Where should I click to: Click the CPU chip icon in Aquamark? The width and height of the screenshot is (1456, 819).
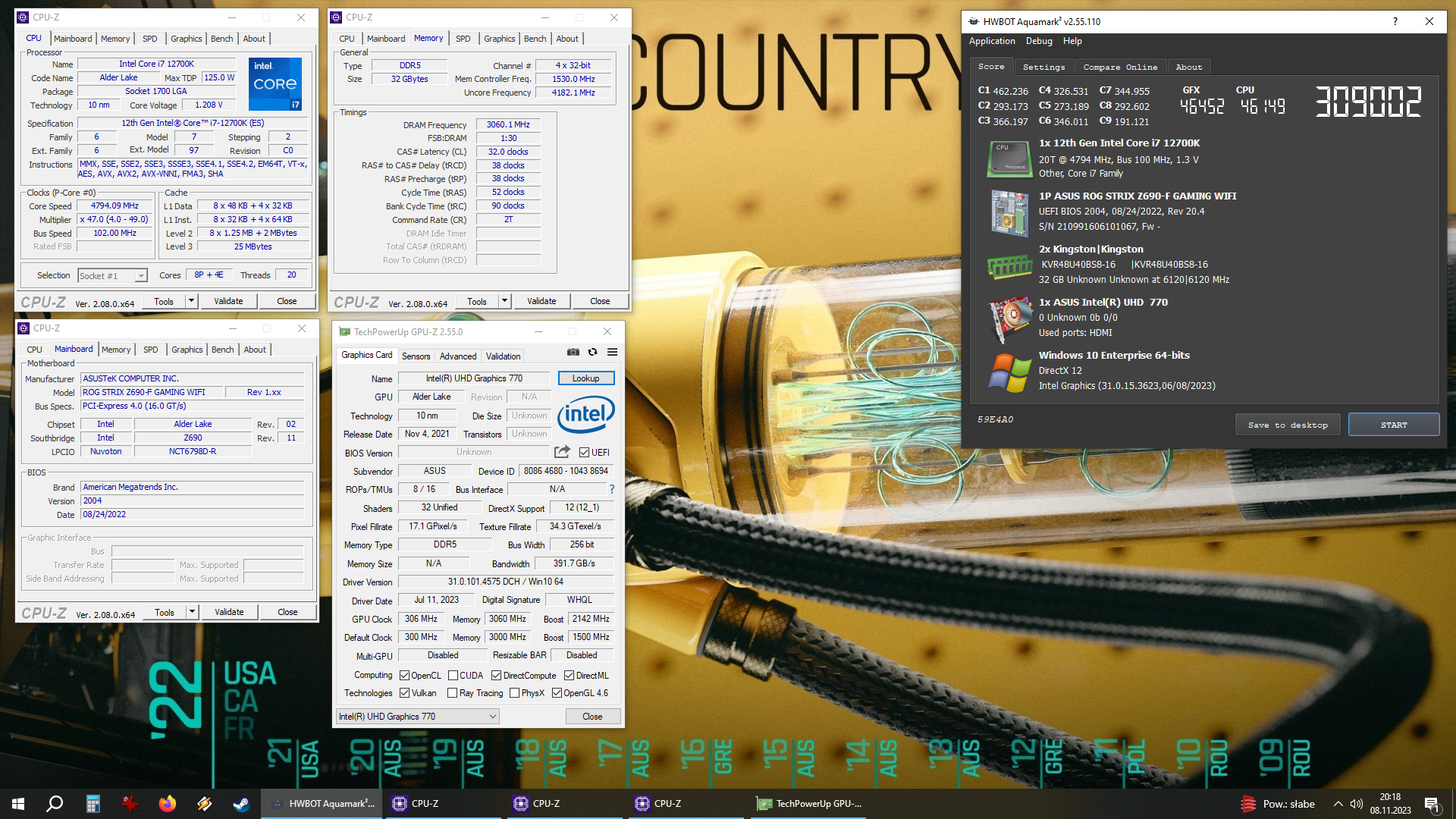(1009, 158)
